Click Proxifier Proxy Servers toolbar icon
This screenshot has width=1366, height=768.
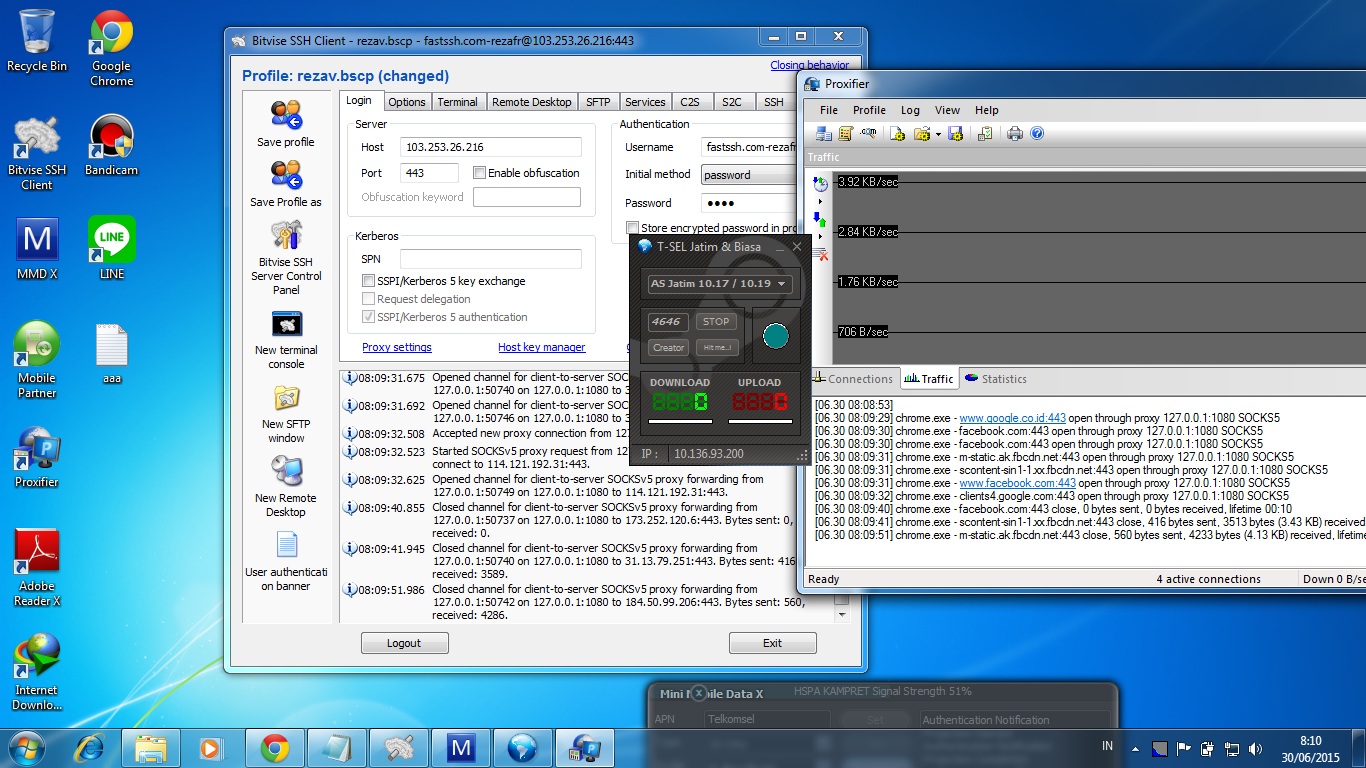point(824,134)
